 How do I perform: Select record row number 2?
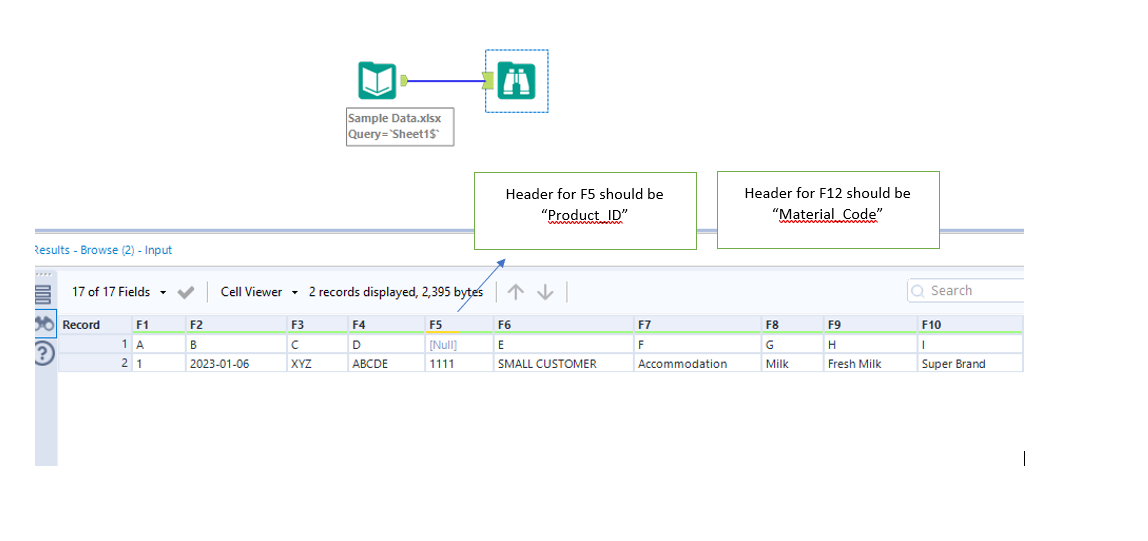point(95,363)
